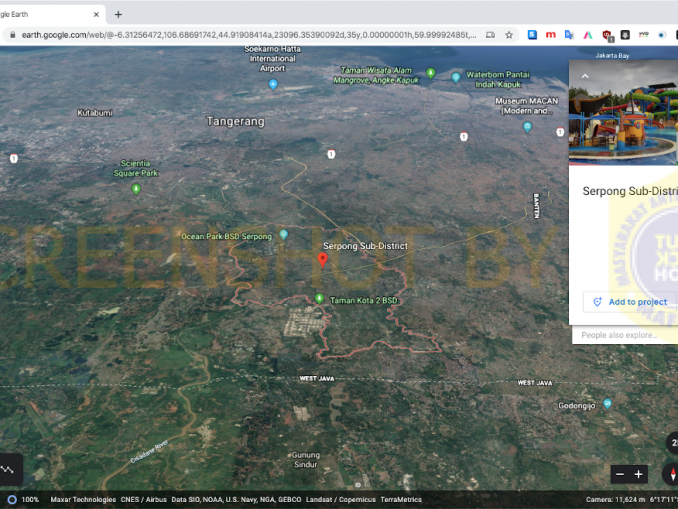Screen dimensions: 678x509
Task: Click the Gunung Sindur map label
Action: 306,460
